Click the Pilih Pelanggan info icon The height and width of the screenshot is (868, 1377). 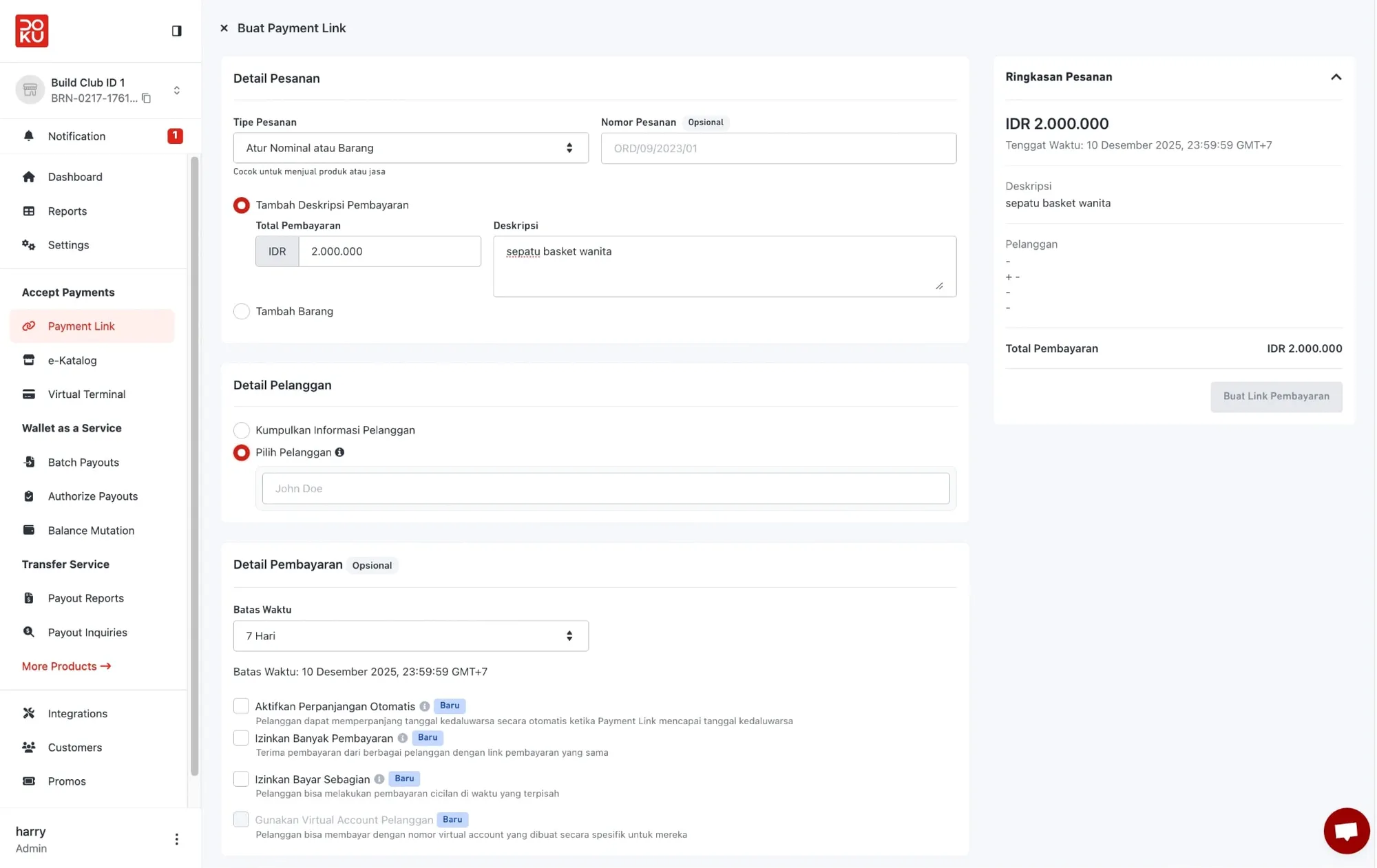click(339, 452)
